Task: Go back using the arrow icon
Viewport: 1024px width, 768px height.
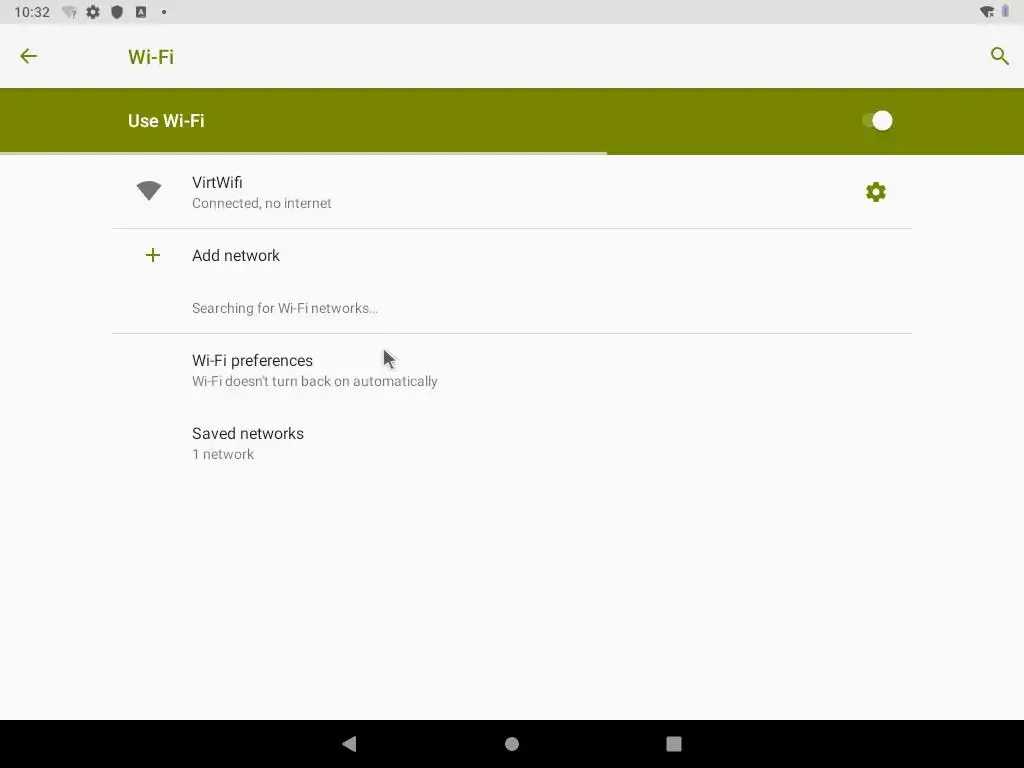Action: pos(28,56)
